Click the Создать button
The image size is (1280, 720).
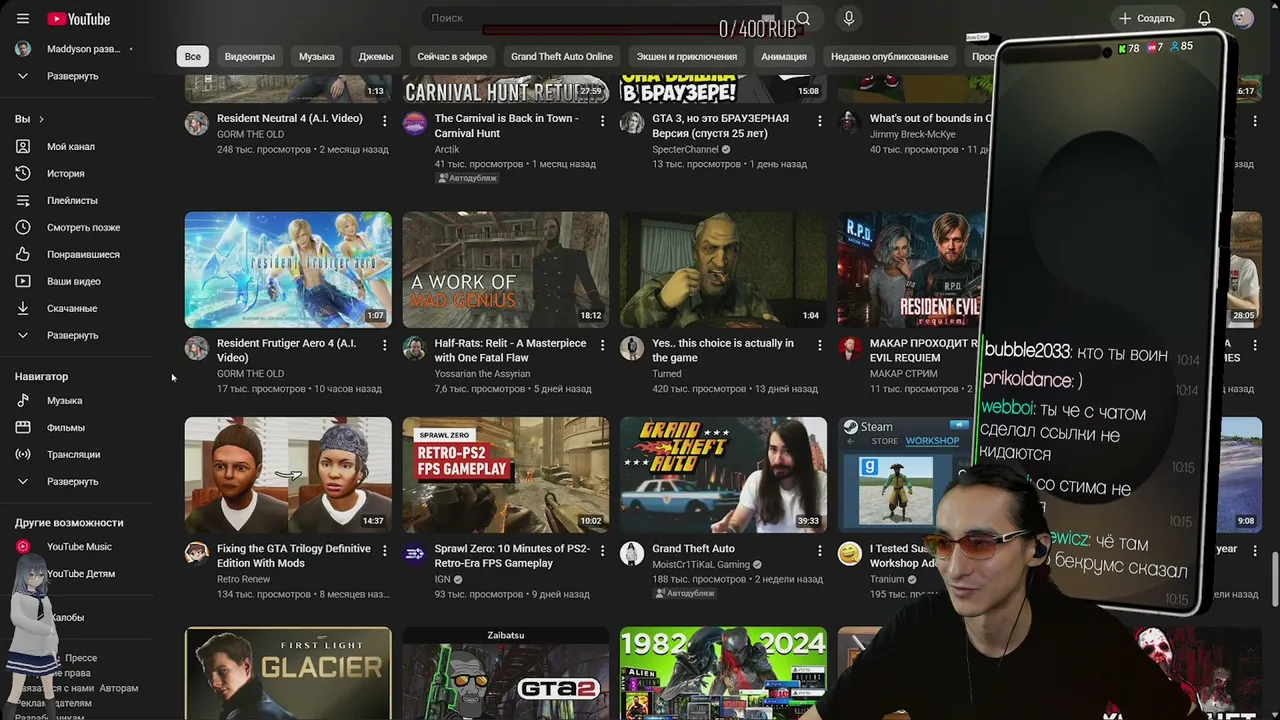point(1147,18)
